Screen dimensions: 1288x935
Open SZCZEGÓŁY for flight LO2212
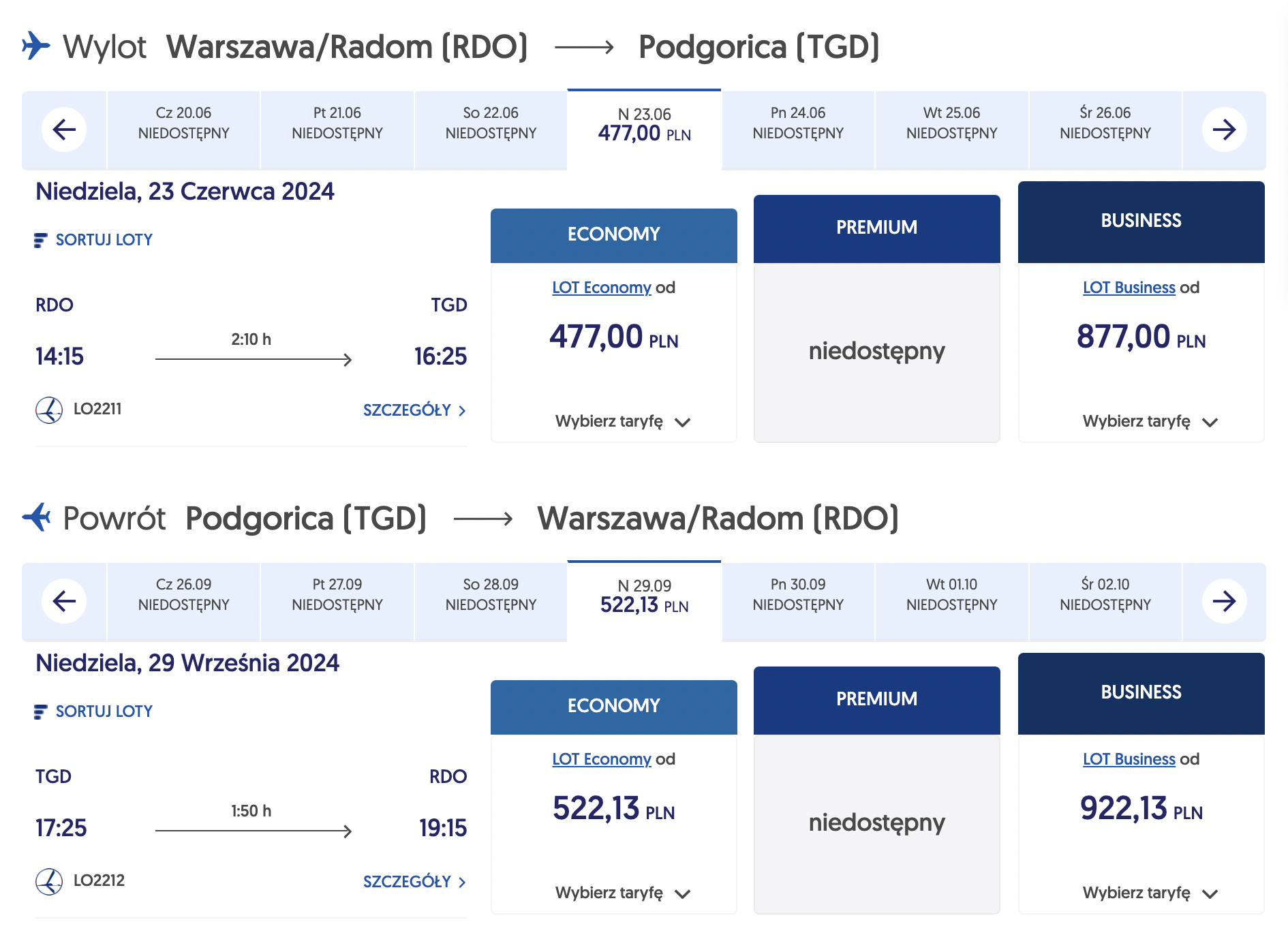point(414,882)
